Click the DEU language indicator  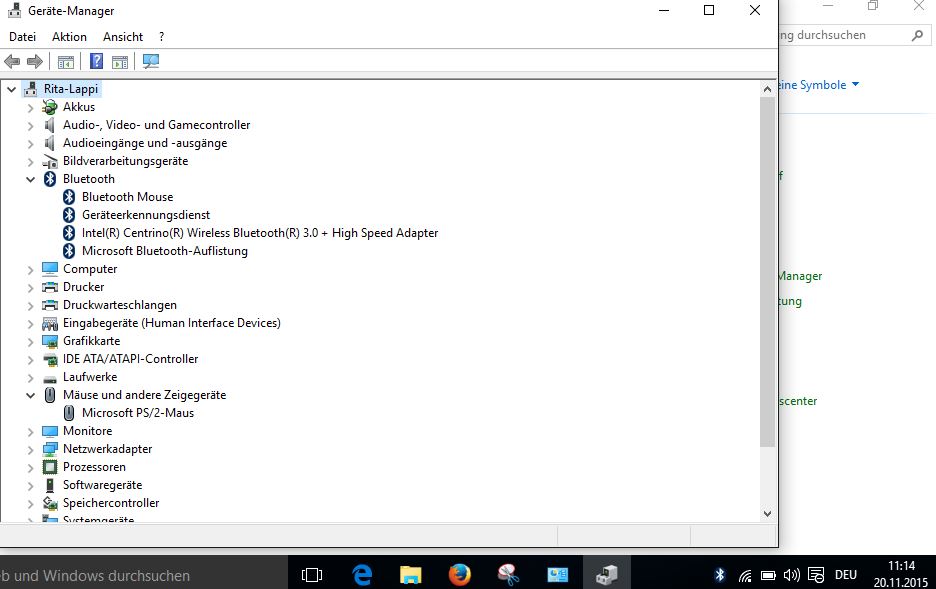coord(846,575)
